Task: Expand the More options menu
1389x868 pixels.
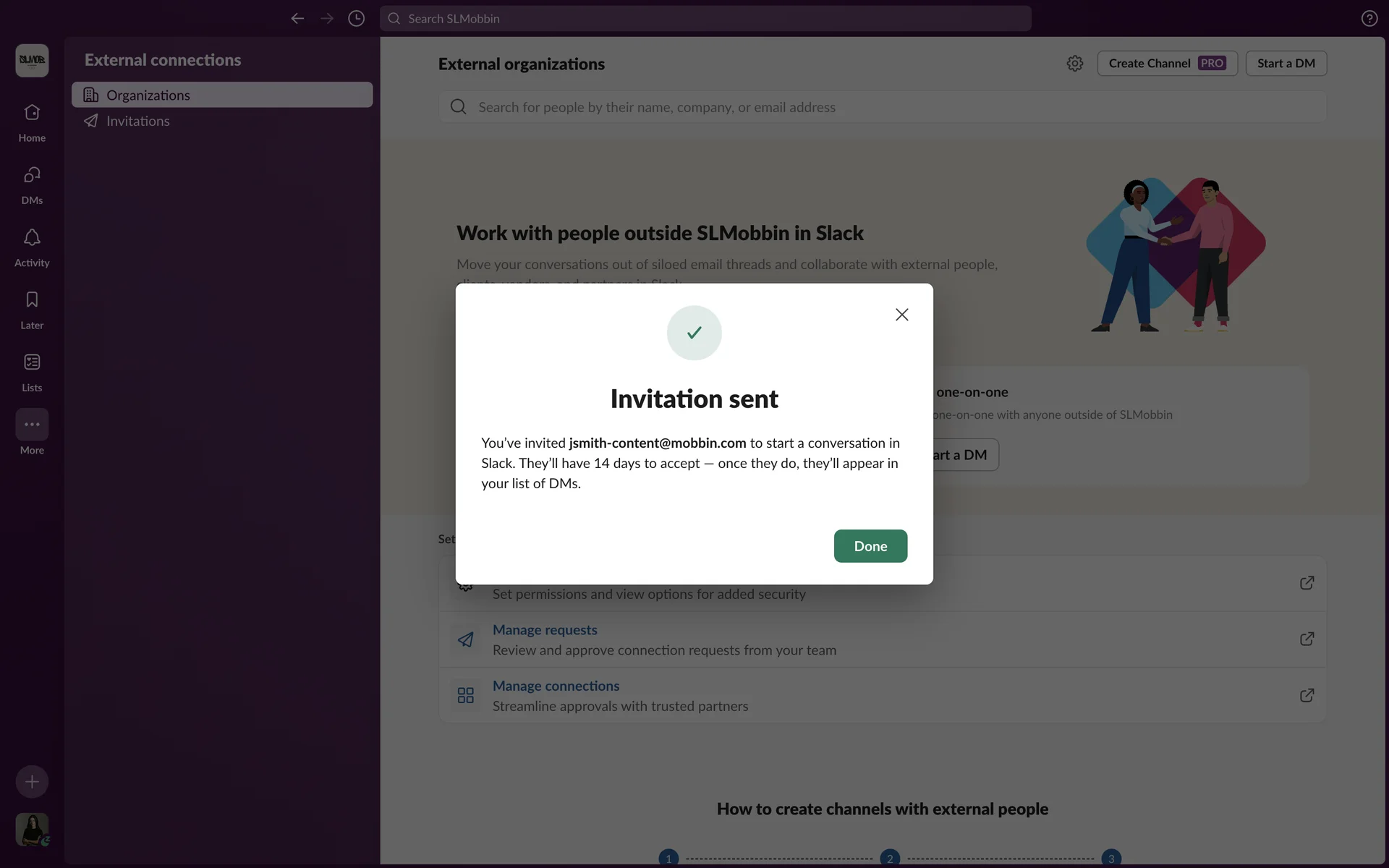Action: point(32,425)
